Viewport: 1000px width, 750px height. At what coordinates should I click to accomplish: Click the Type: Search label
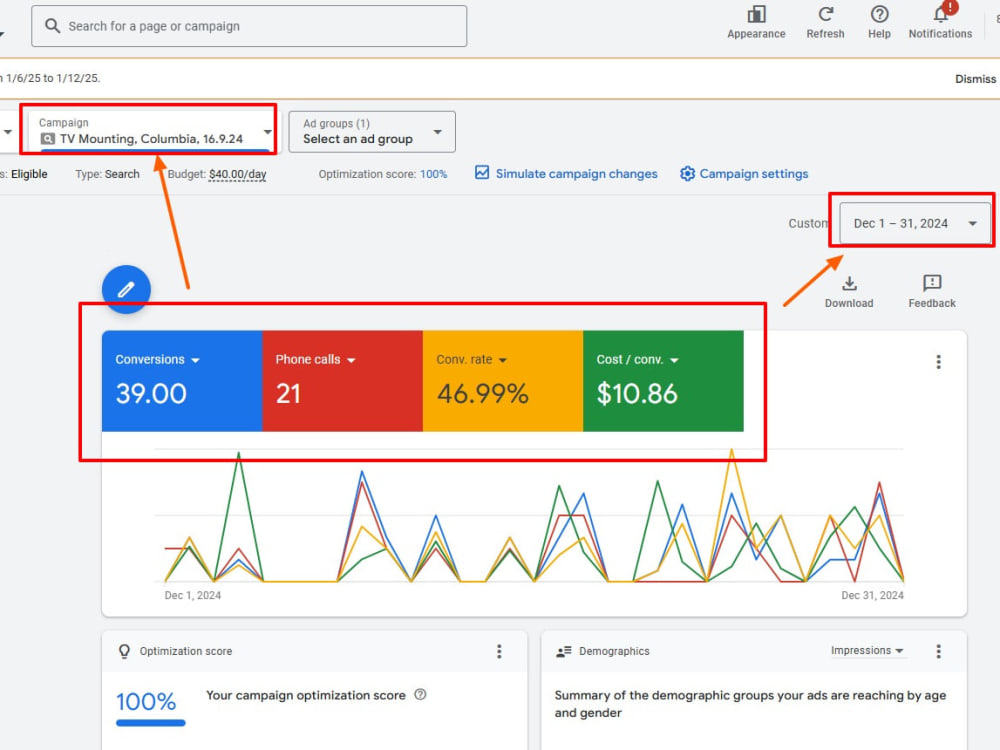click(x=107, y=174)
